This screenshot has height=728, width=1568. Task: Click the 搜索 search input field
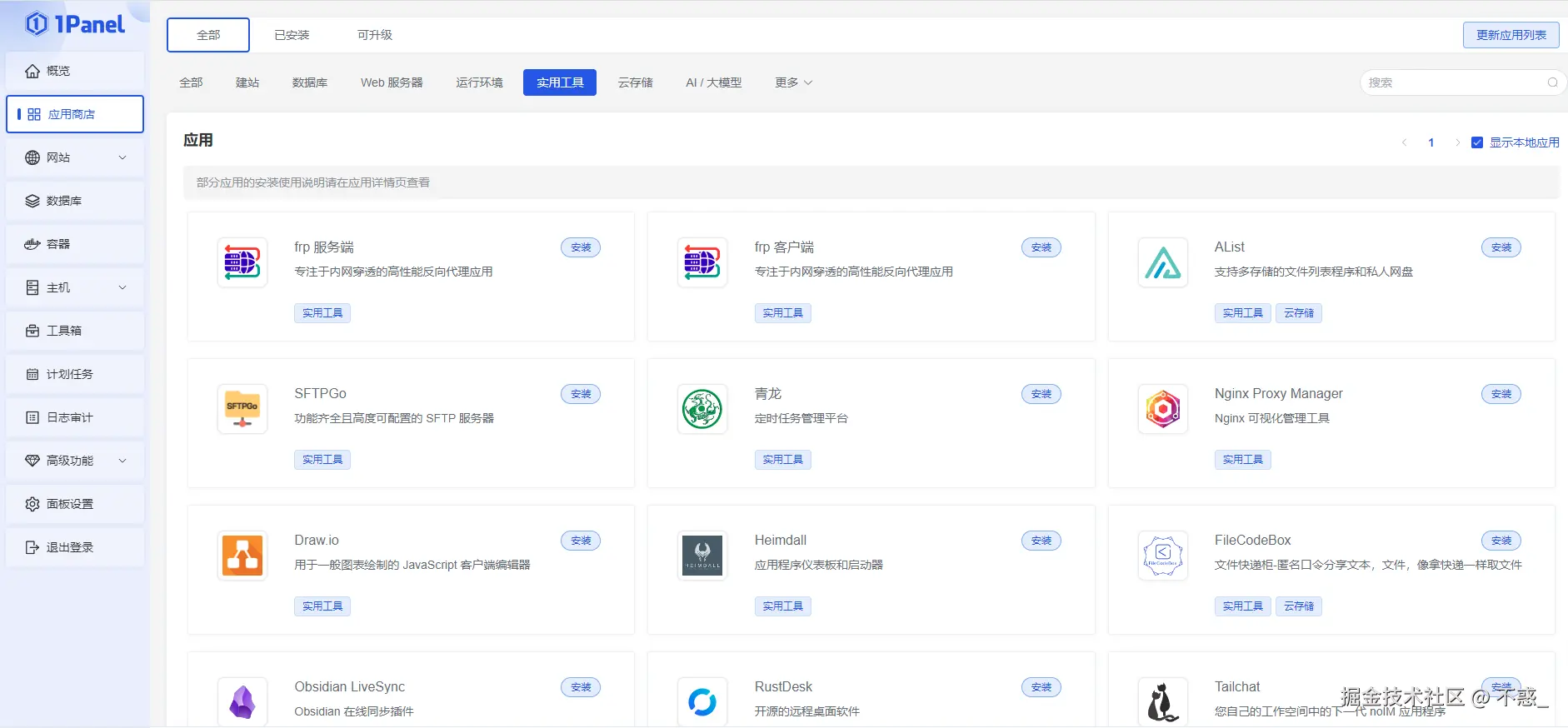[1463, 82]
